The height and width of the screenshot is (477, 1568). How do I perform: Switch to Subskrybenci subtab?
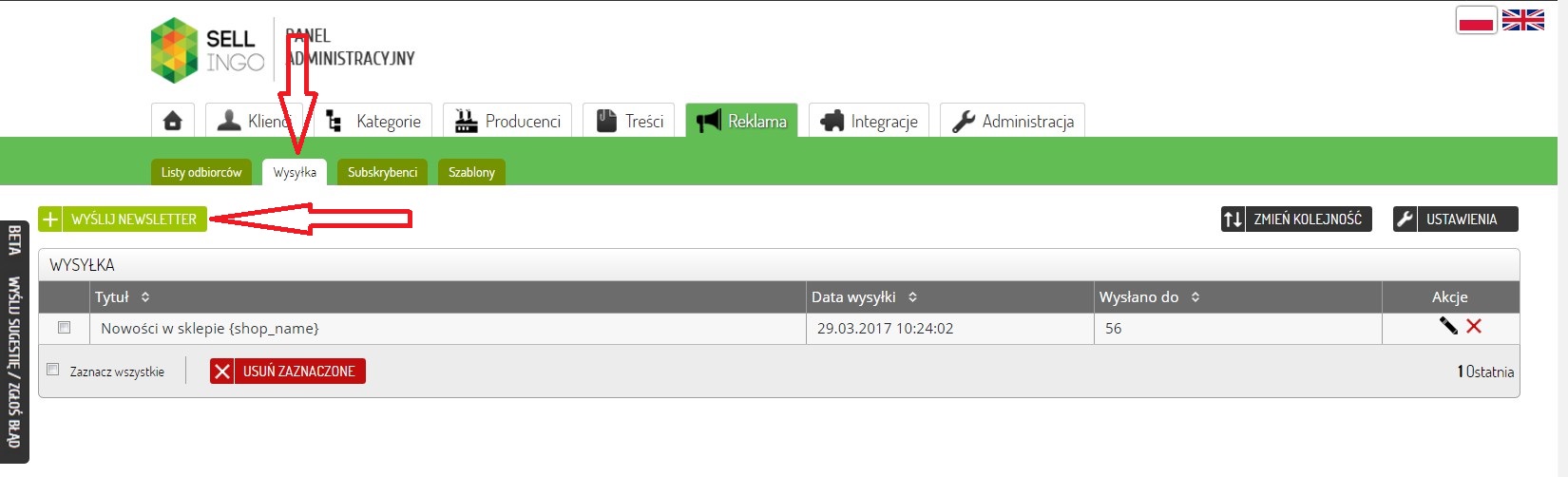[382, 172]
